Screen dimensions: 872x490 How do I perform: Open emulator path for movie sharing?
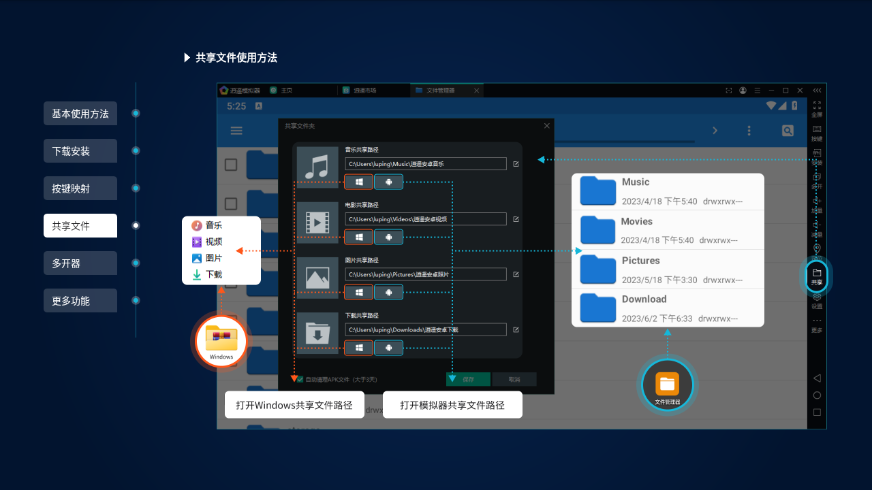click(389, 237)
